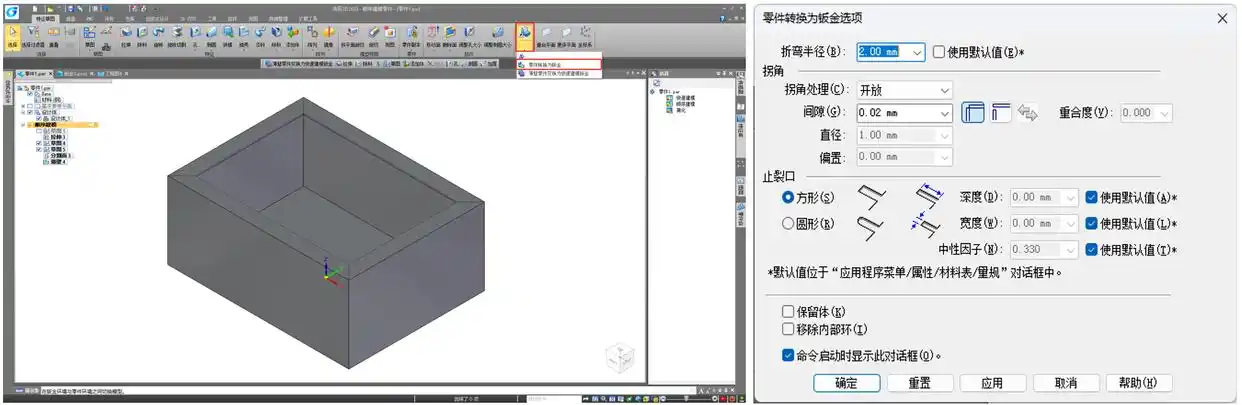Click the 确定 button in the dialog
Viewport: 1242px width, 405px height.
(846, 383)
